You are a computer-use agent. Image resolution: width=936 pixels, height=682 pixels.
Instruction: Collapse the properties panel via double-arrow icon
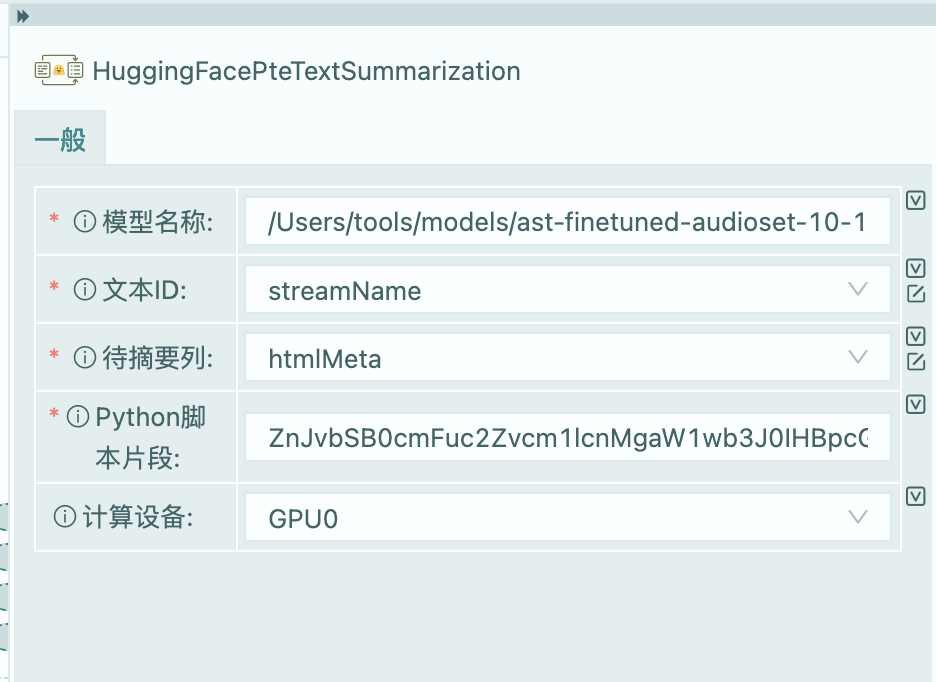pos(25,16)
